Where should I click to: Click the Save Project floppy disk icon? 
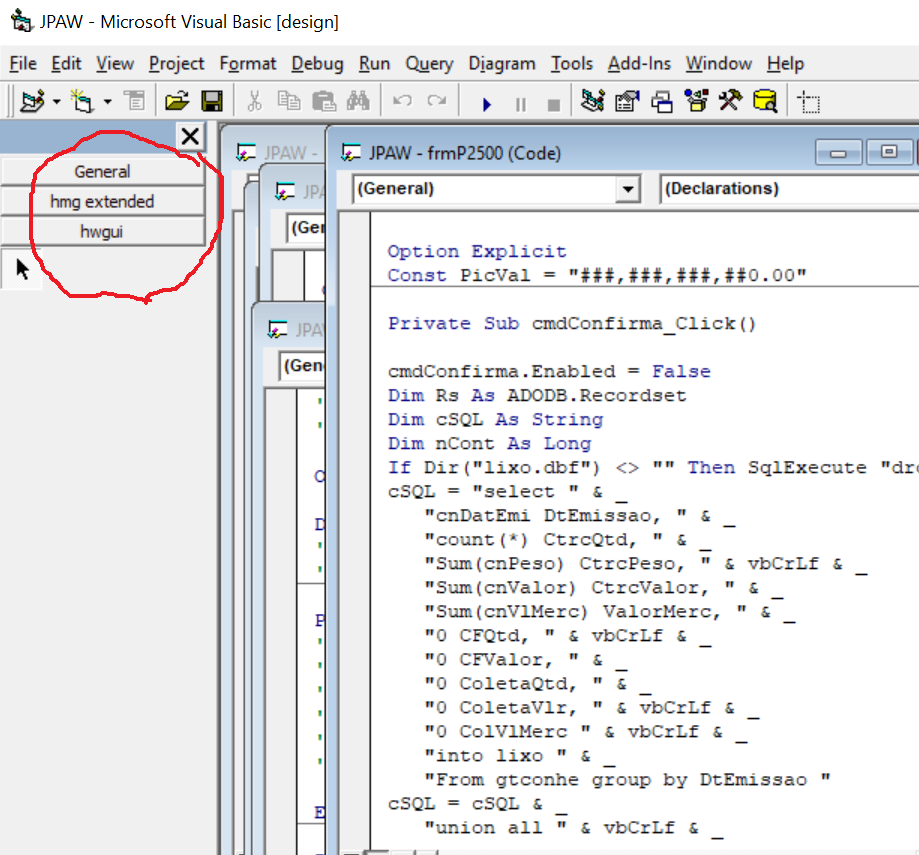coord(211,101)
